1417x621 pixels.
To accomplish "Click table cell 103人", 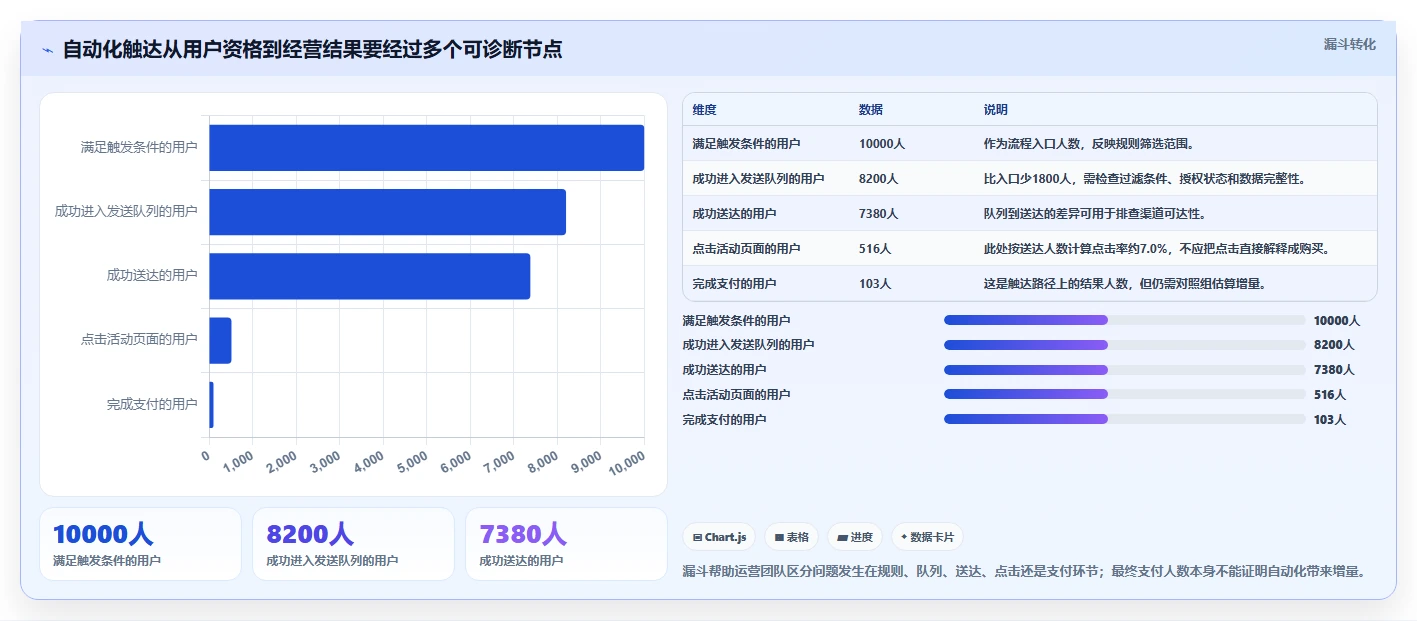I will point(875,283).
